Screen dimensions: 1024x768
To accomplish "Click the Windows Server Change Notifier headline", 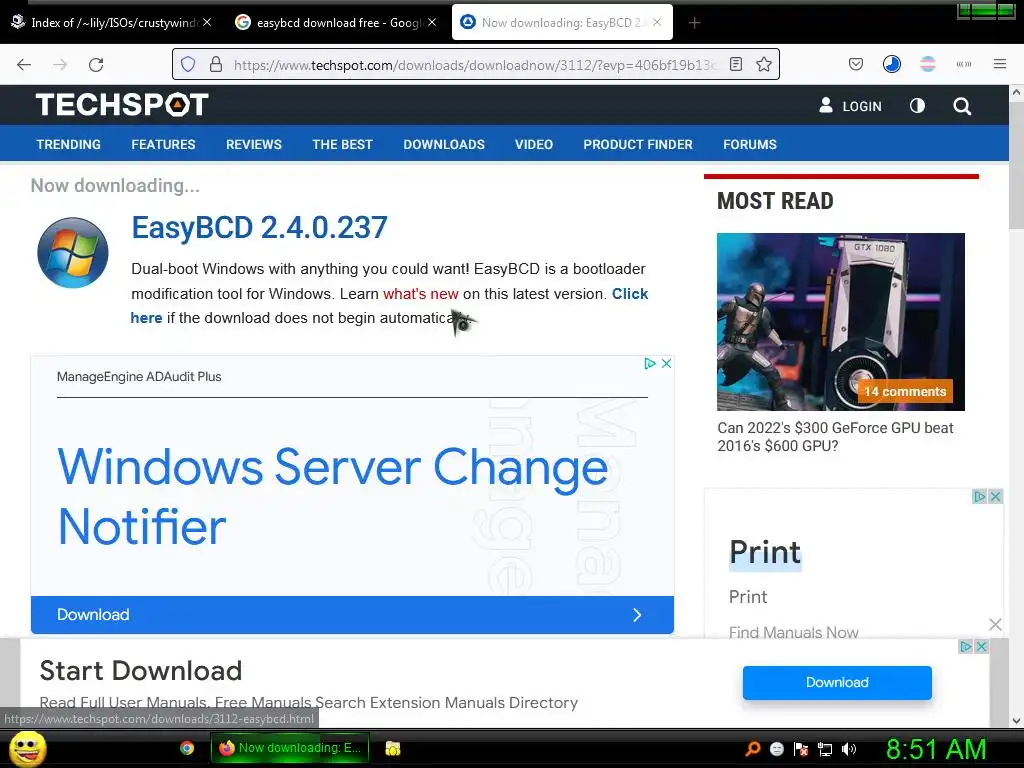I will coord(332,496).
